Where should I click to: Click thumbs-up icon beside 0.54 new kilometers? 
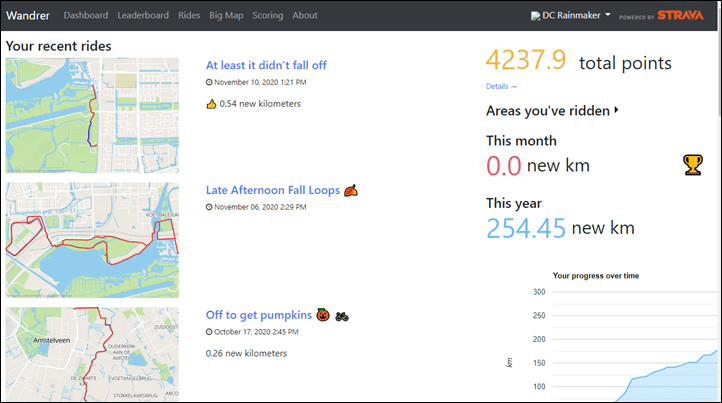pyautogui.click(x=211, y=104)
